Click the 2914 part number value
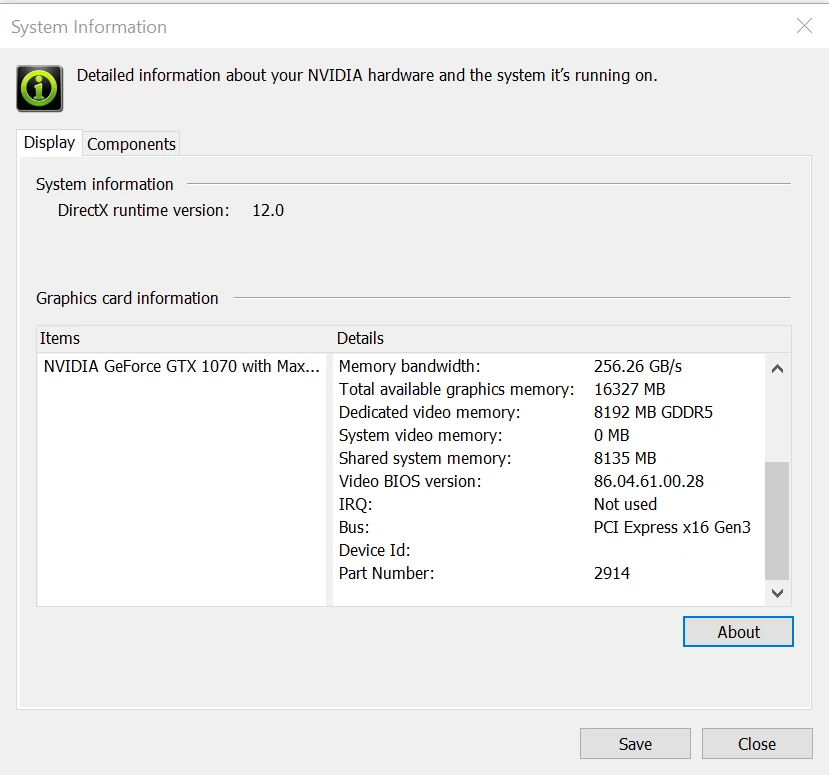This screenshot has height=775, width=829. pos(612,573)
